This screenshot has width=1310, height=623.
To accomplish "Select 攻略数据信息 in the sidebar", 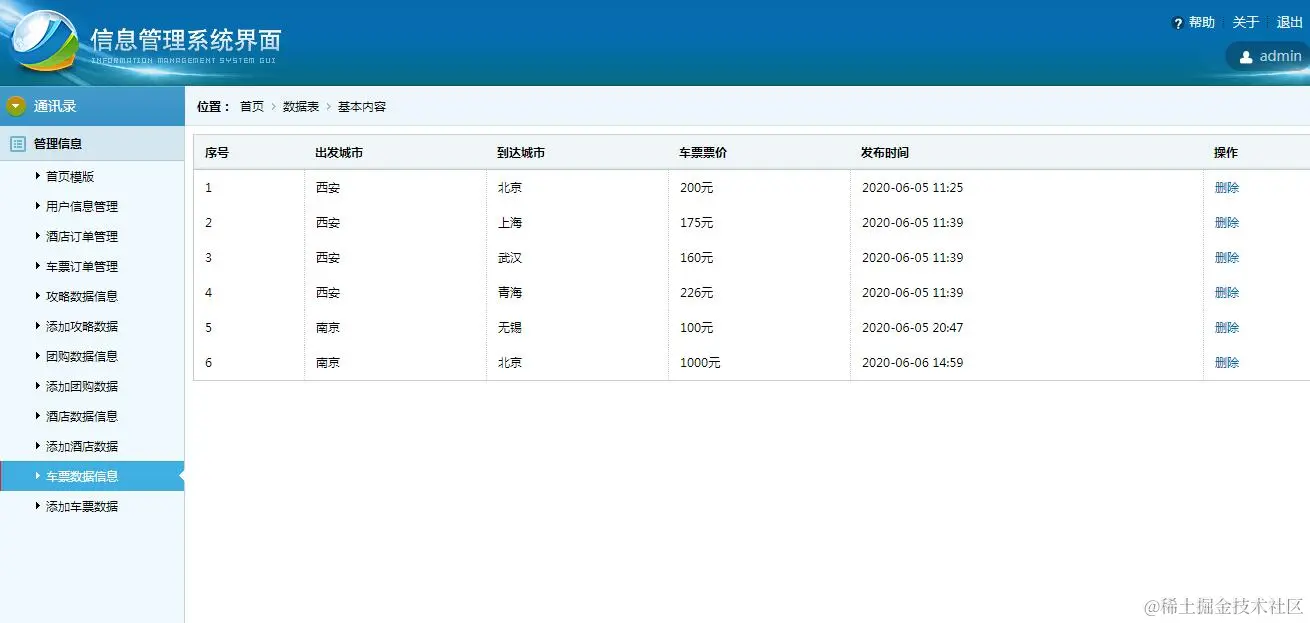I will point(82,297).
